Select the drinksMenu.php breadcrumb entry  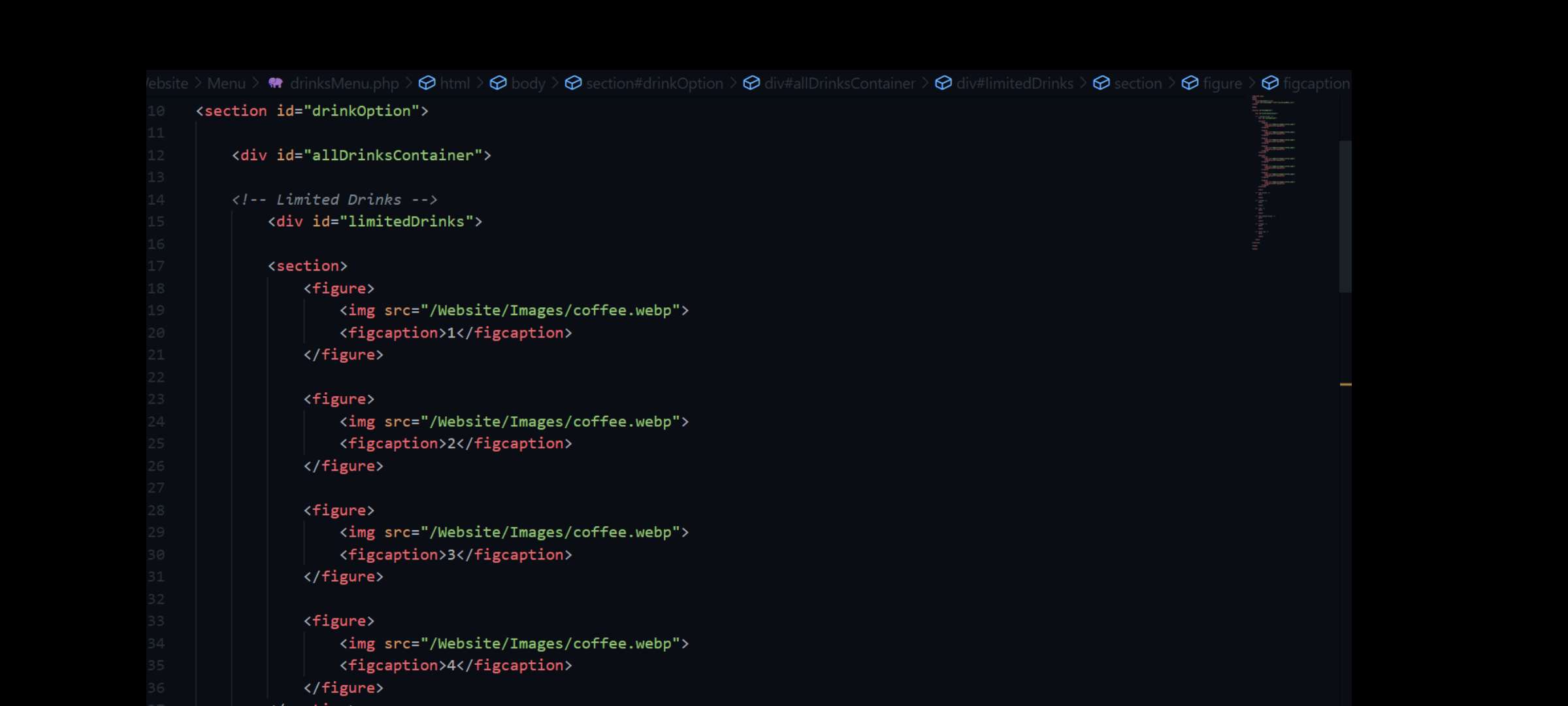(345, 83)
